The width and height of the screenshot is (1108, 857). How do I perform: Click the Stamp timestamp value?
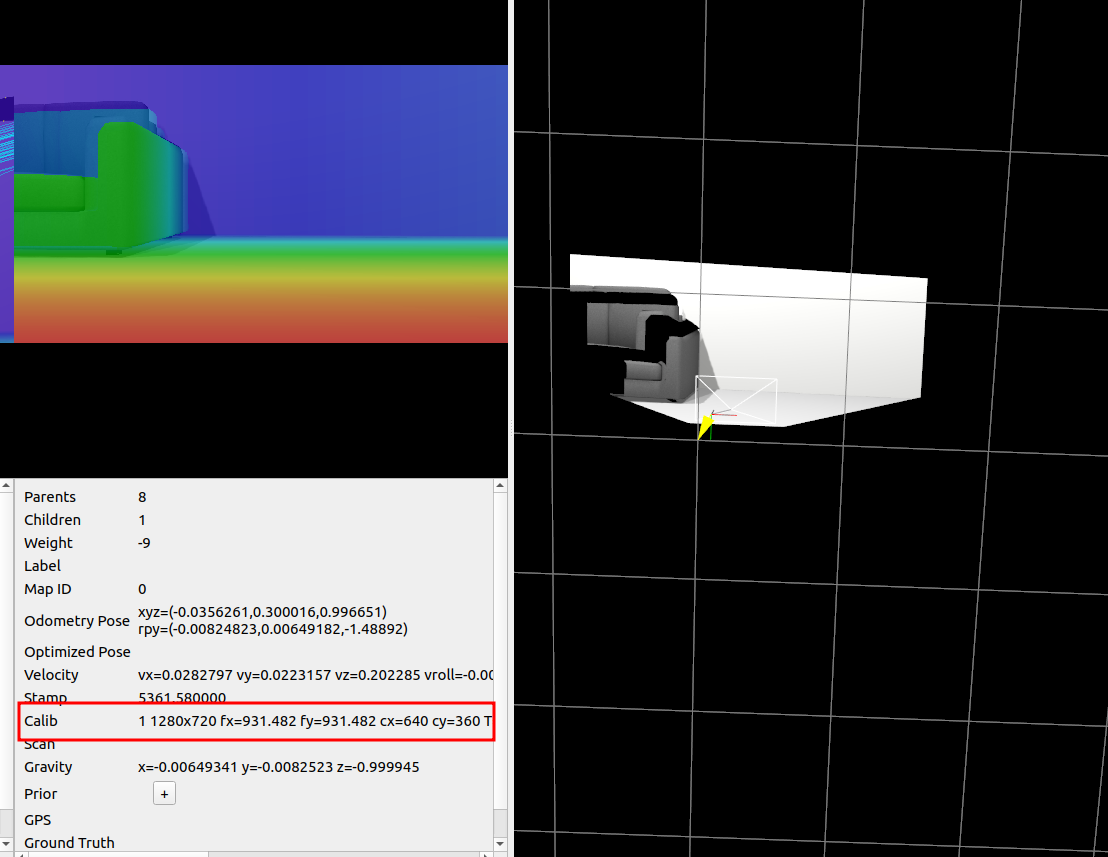coord(181,698)
